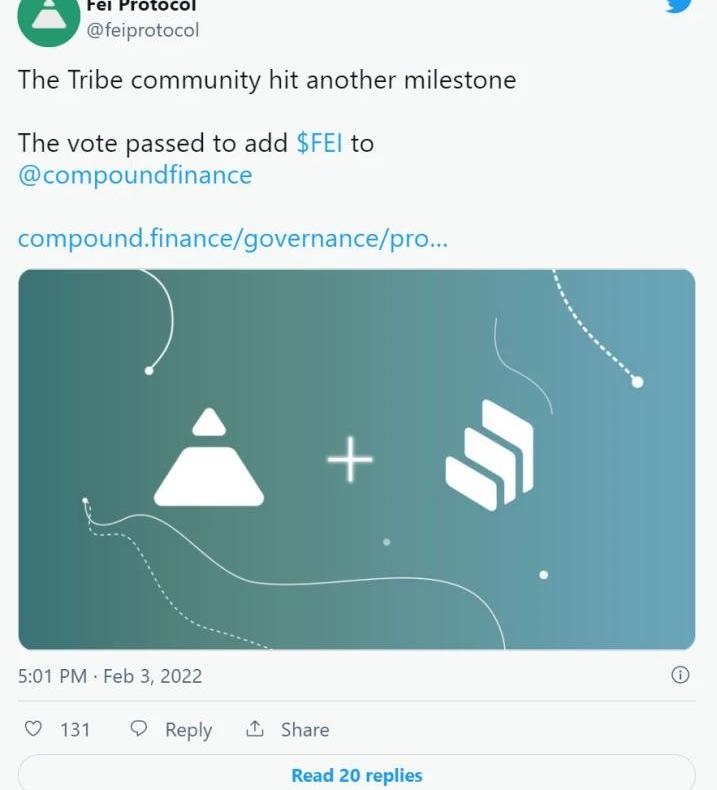Click the Fei Protocol display name
The height and width of the screenshot is (790, 717).
[141, 6]
